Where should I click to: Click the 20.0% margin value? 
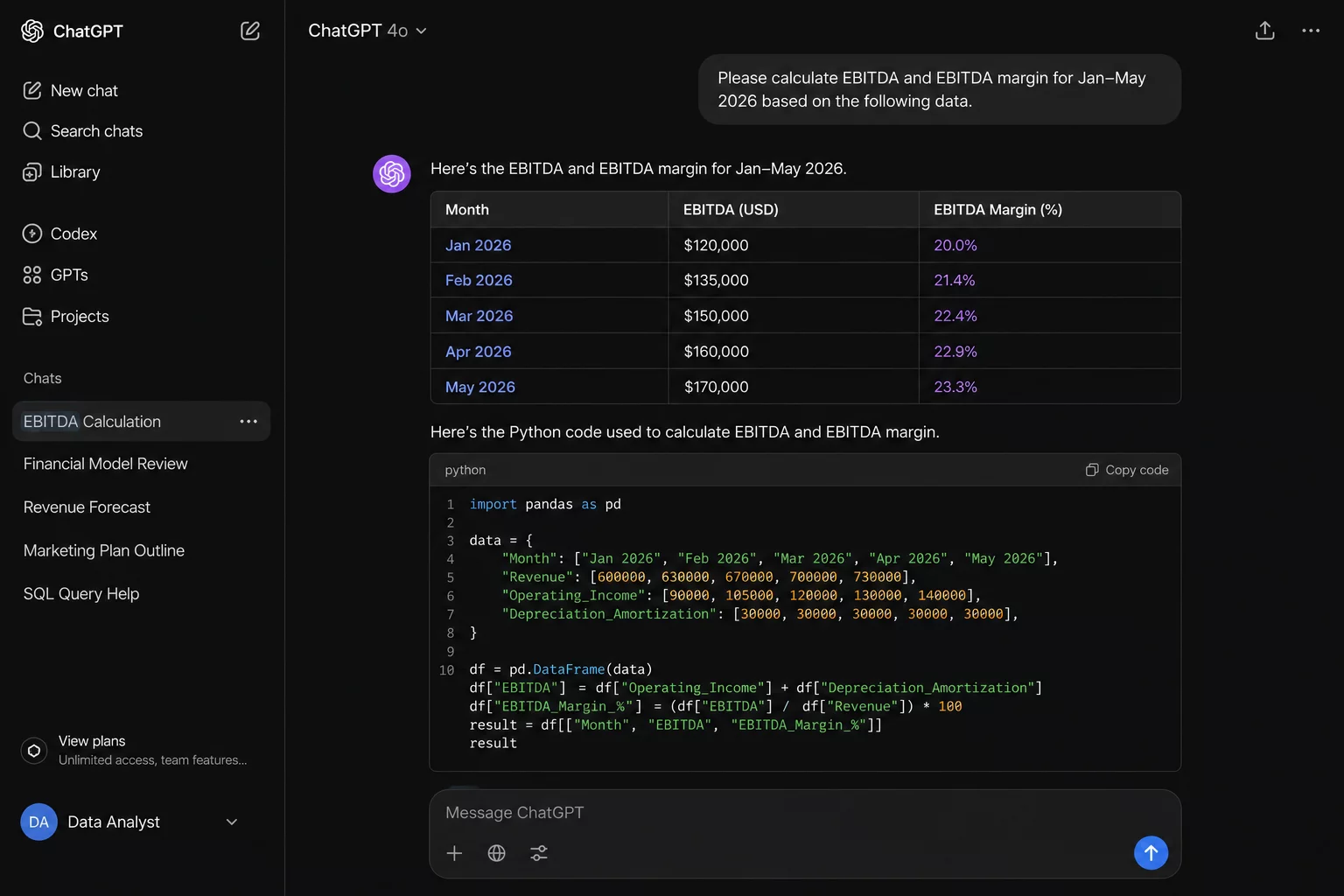tap(955, 246)
